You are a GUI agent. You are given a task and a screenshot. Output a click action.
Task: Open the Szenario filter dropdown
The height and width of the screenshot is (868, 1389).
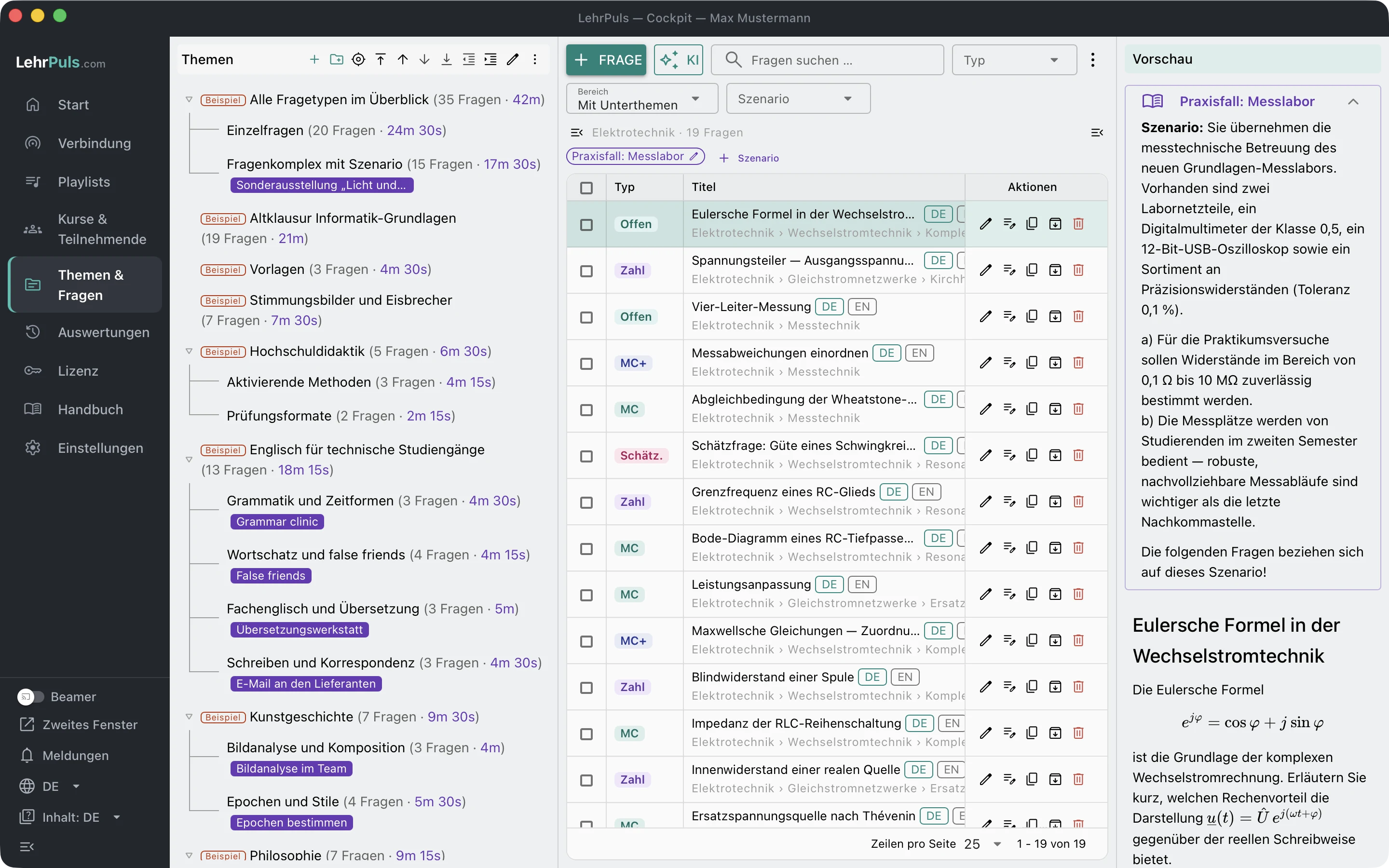coord(798,99)
